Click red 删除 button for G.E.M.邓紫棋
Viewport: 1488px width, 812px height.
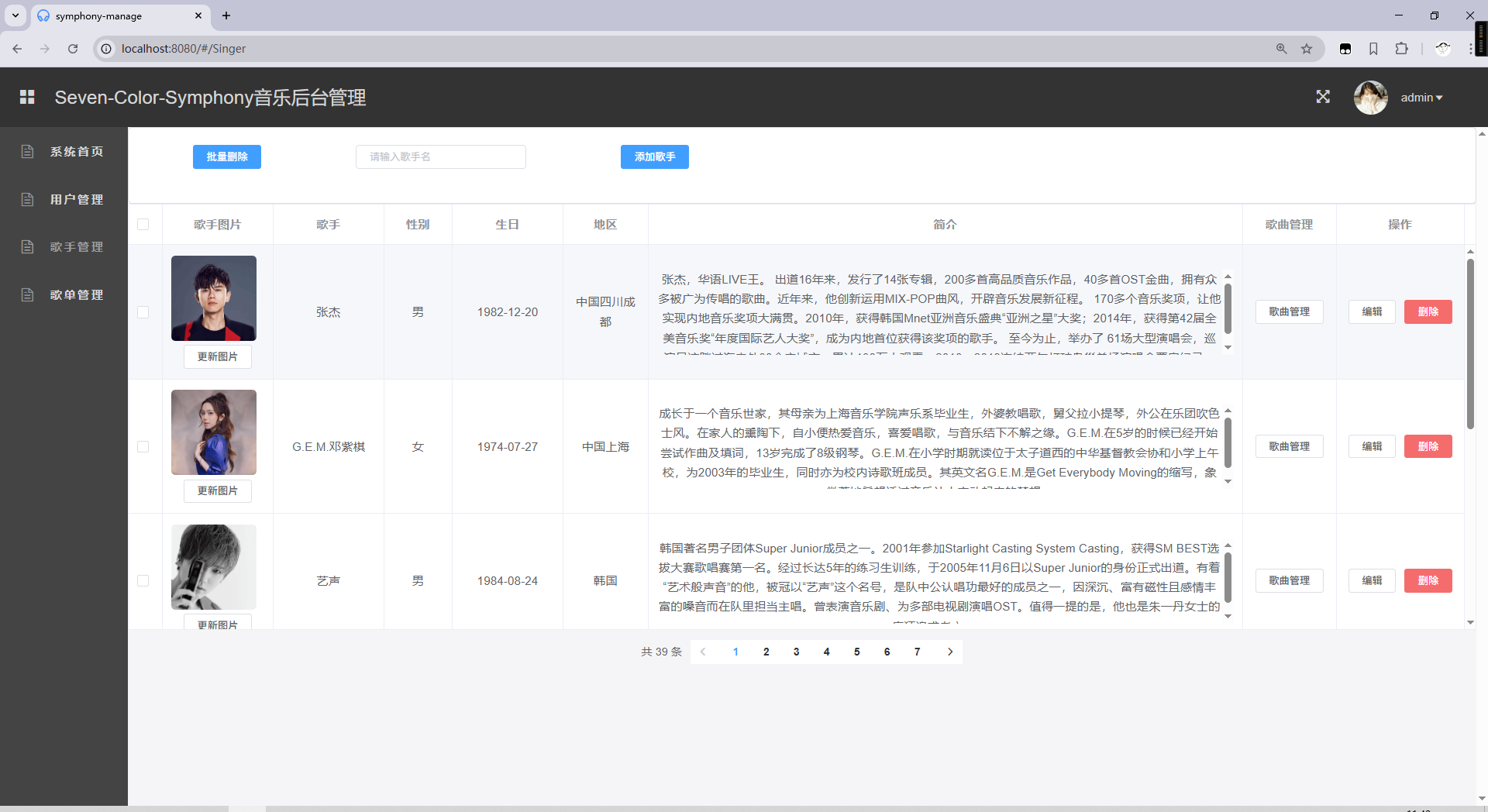pyautogui.click(x=1428, y=446)
